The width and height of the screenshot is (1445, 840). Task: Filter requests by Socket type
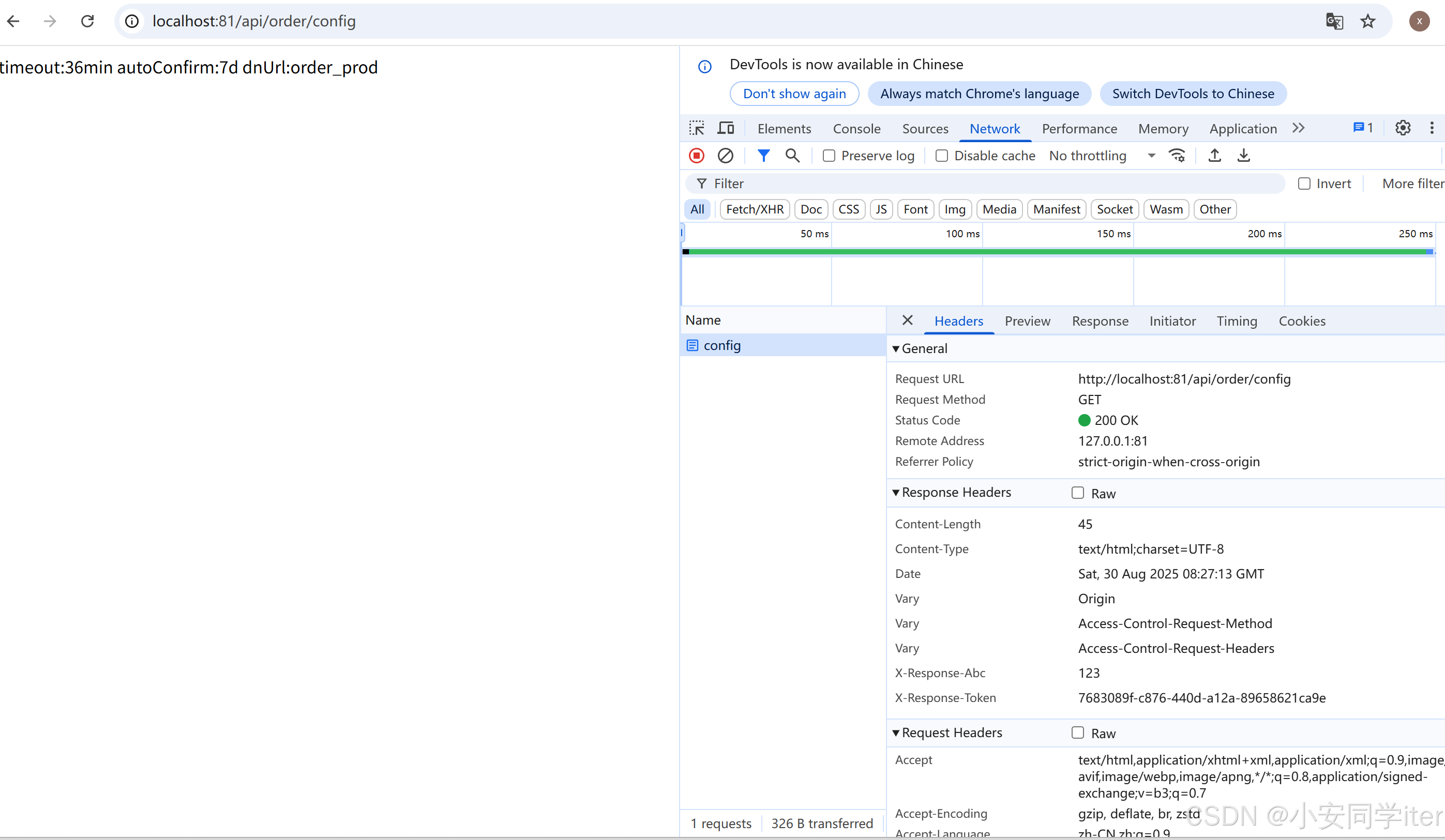1114,209
